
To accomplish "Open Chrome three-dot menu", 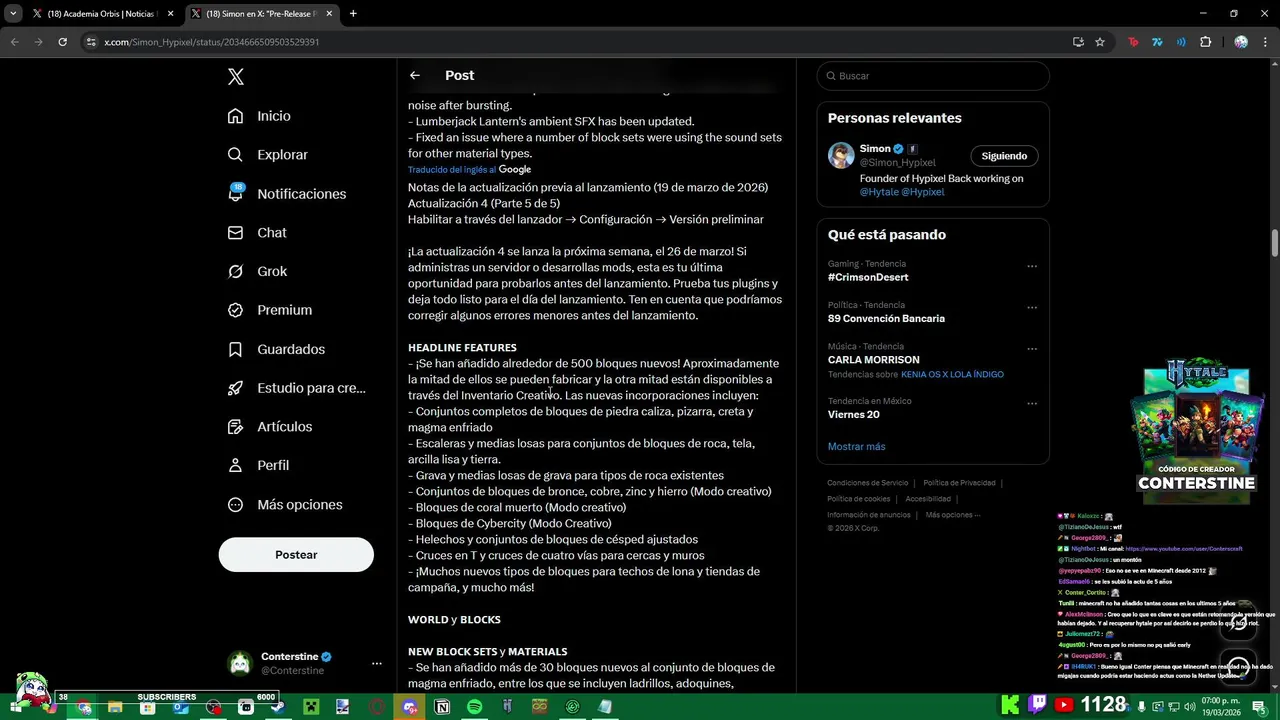I will [x=1265, y=42].
